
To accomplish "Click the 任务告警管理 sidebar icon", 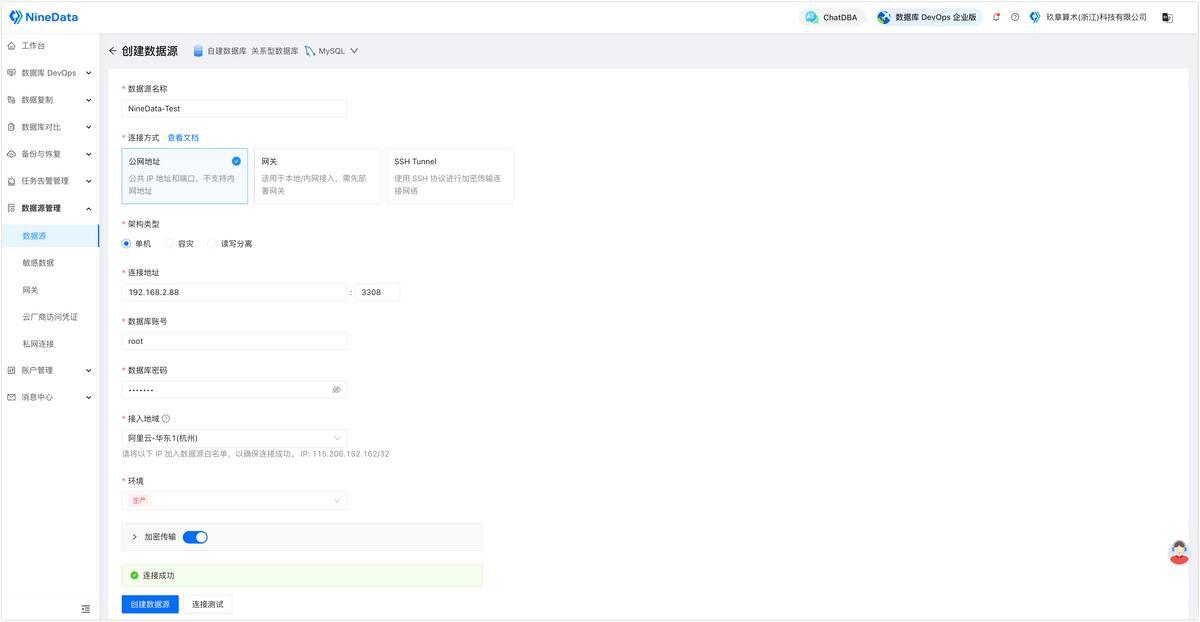I will point(11,181).
